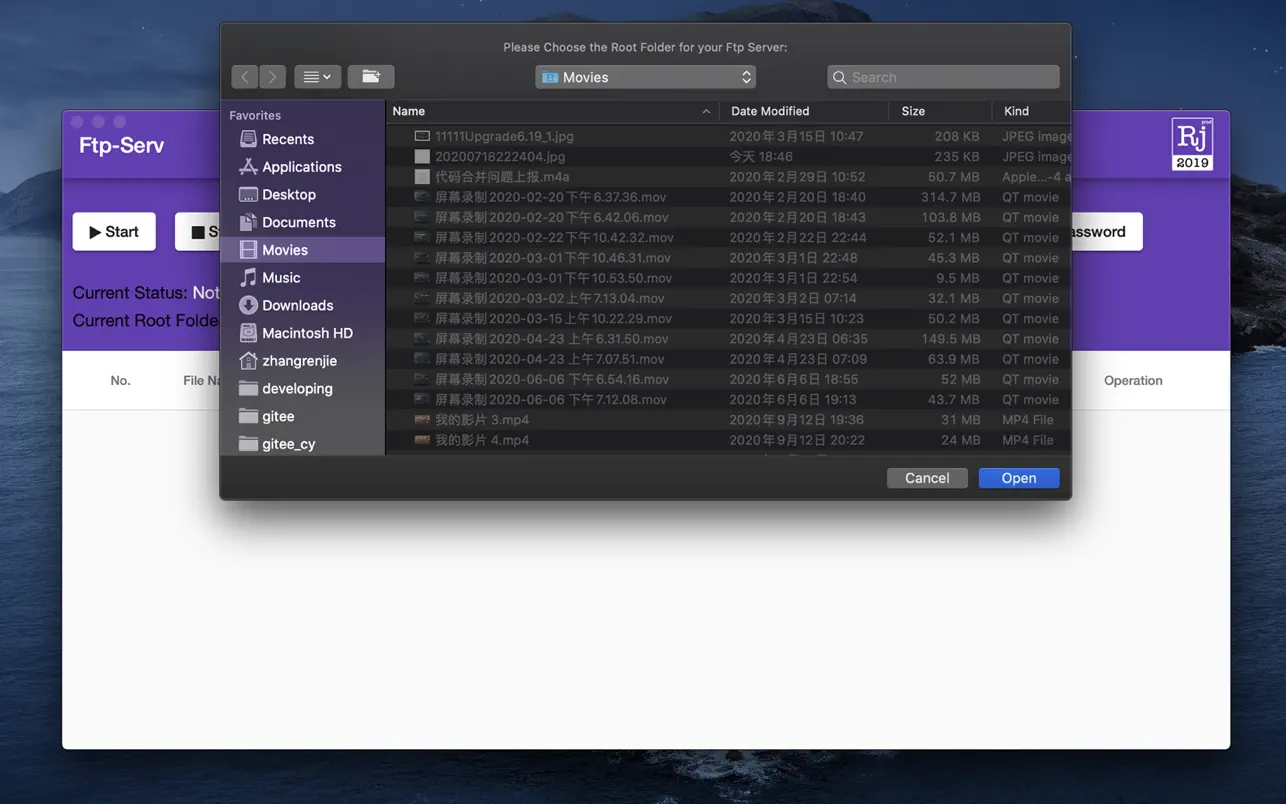Open Macintosh HD in sidebar

(307, 333)
